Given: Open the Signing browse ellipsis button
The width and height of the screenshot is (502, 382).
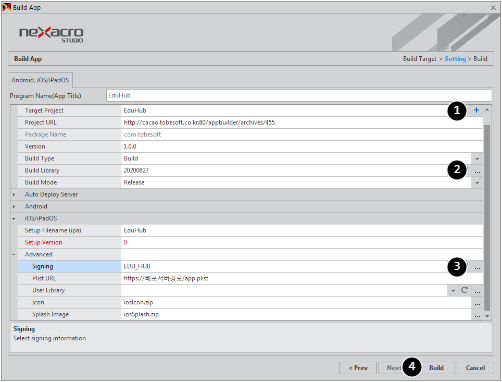Looking at the screenshot, I should 477,267.
